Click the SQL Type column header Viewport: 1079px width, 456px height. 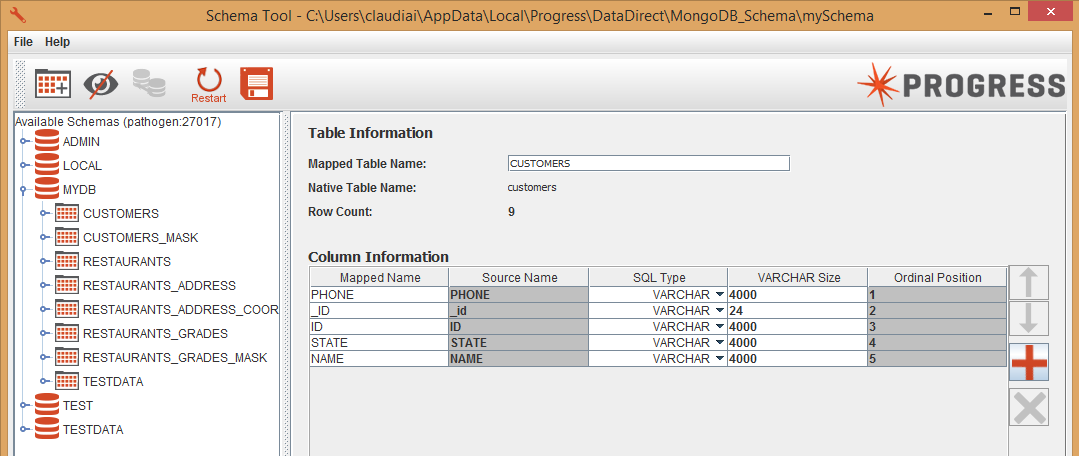click(659, 277)
